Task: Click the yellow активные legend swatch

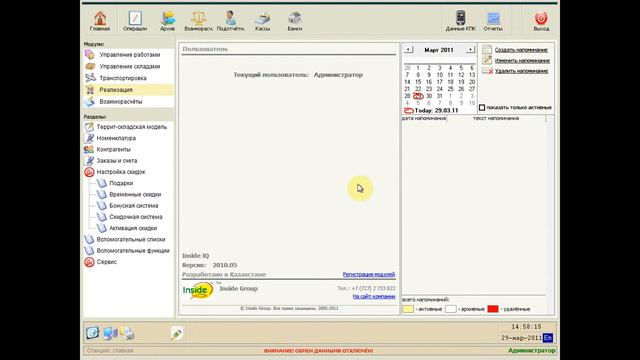Action: tap(408, 309)
